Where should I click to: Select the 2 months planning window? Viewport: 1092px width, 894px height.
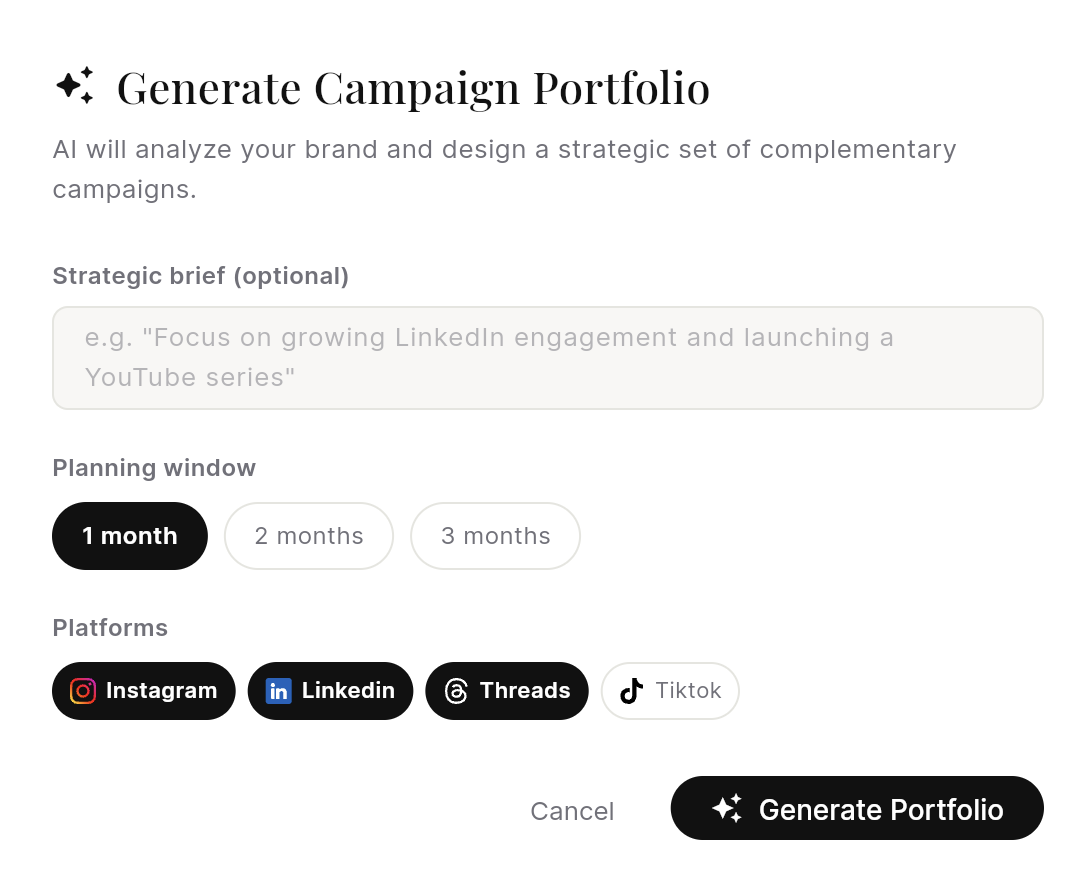click(x=309, y=536)
